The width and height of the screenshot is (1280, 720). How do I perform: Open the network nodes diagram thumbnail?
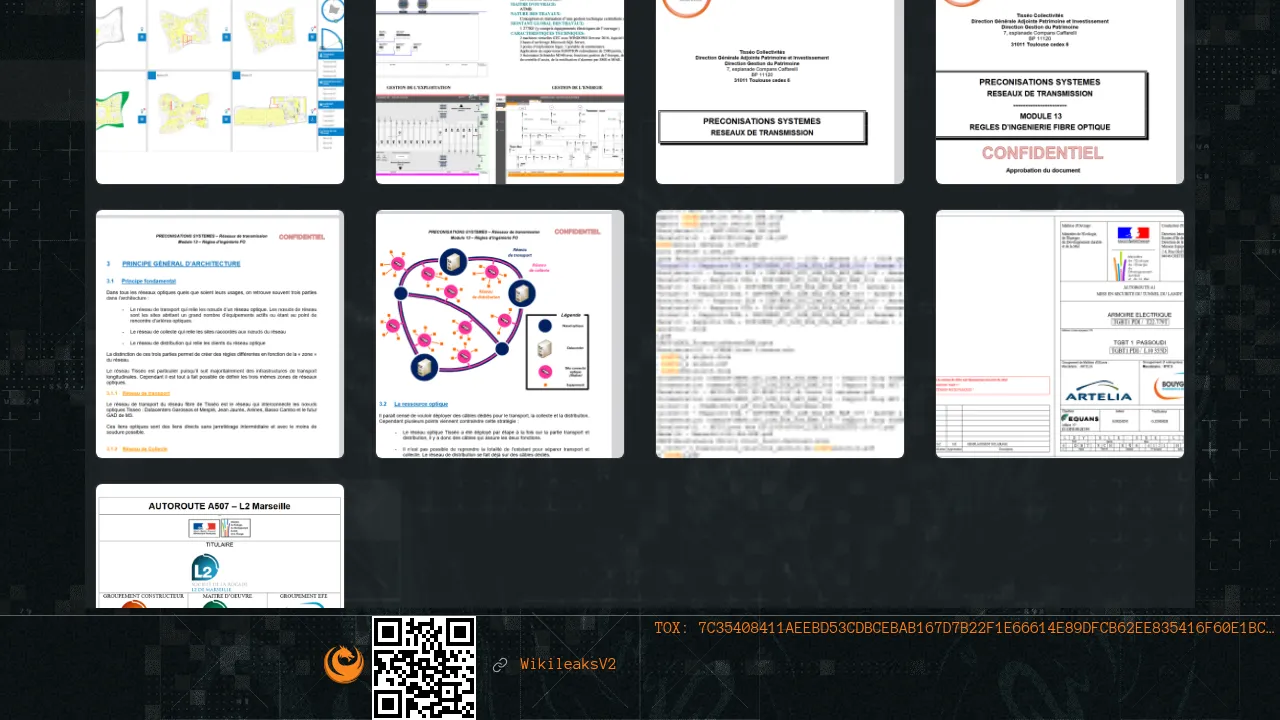(x=500, y=334)
